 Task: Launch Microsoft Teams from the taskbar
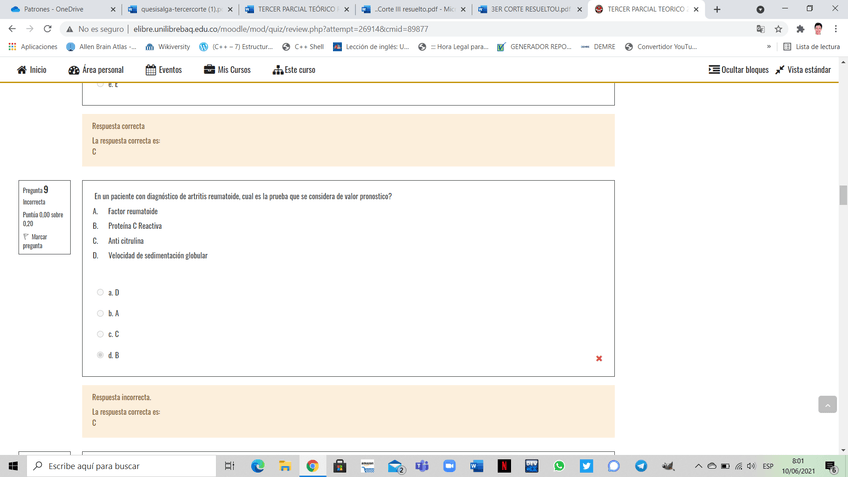pos(422,466)
